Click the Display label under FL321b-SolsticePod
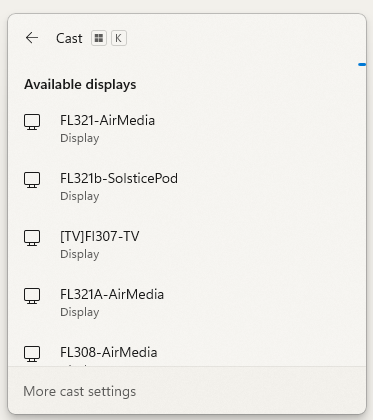Image resolution: width=373 pixels, height=420 pixels. click(x=80, y=196)
